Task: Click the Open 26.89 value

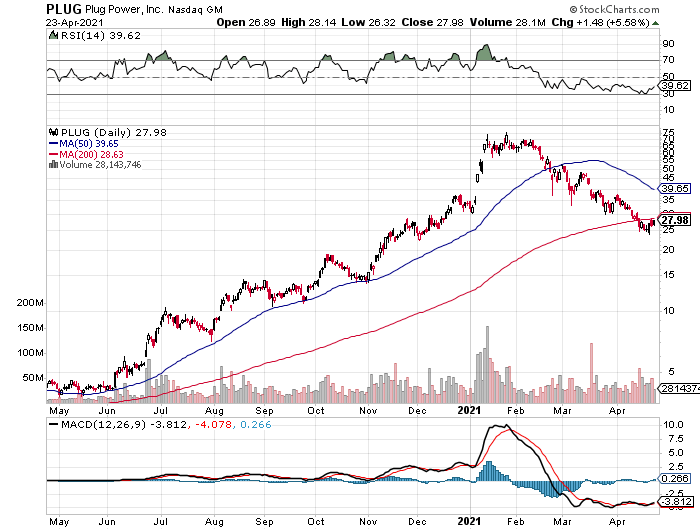Action: [246, 22]
